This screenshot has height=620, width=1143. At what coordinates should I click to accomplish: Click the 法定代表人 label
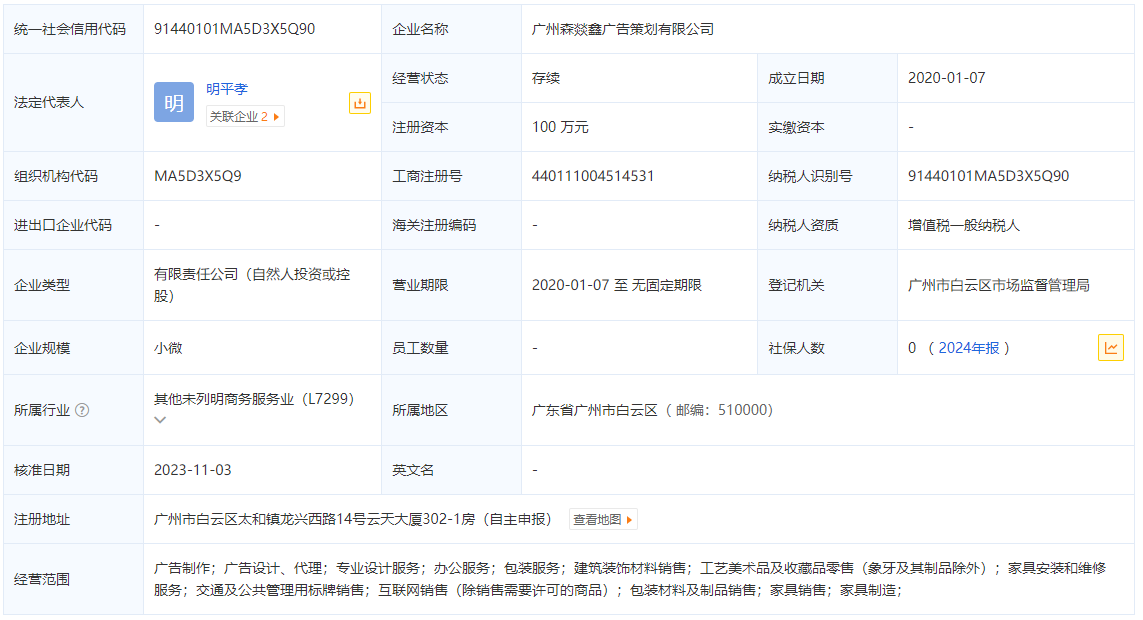tap(49, 102)
